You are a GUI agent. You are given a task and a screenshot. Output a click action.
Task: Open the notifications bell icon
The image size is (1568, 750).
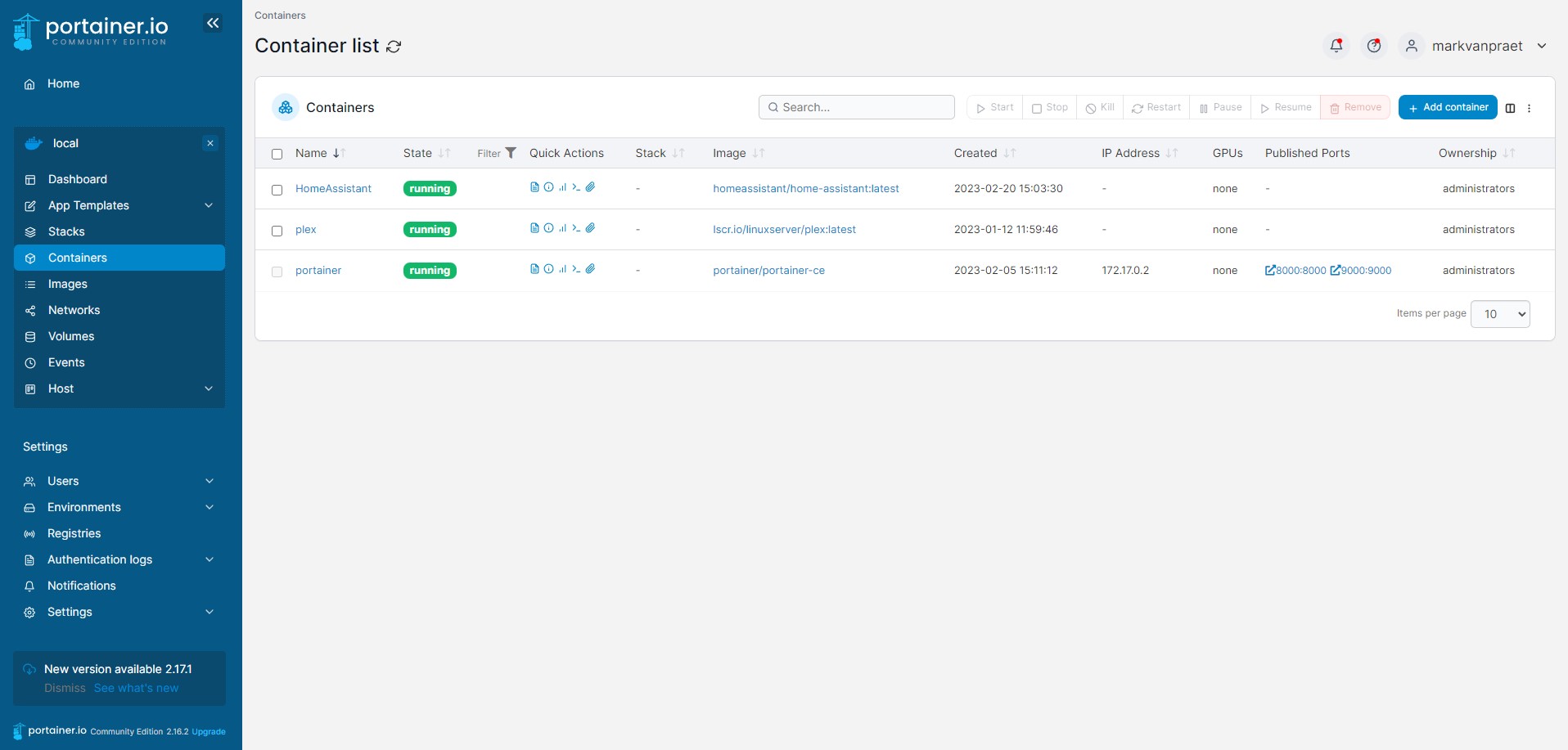pyautogui.click(x=1336, y=46)
